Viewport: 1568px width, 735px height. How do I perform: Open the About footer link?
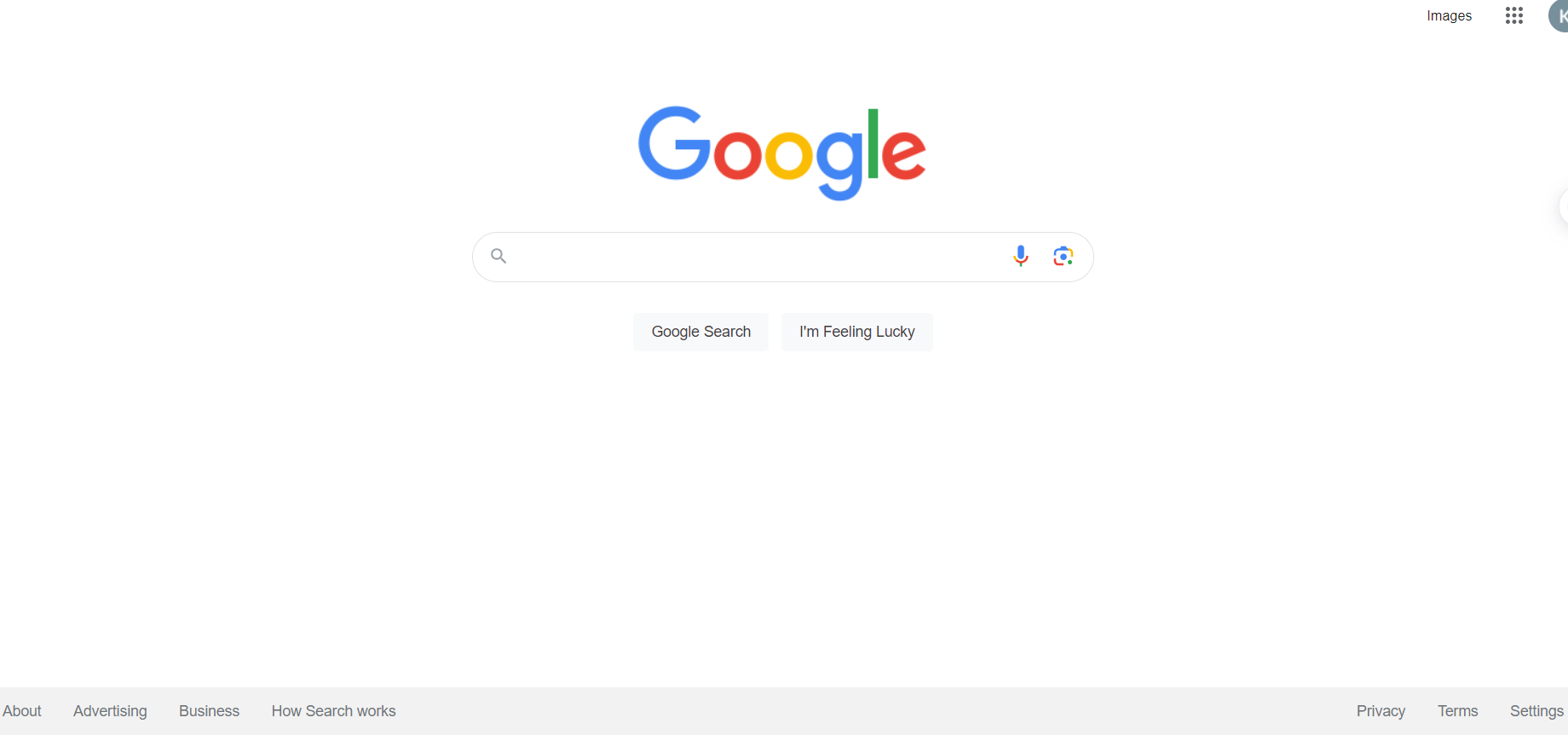(x=22, y=711)
